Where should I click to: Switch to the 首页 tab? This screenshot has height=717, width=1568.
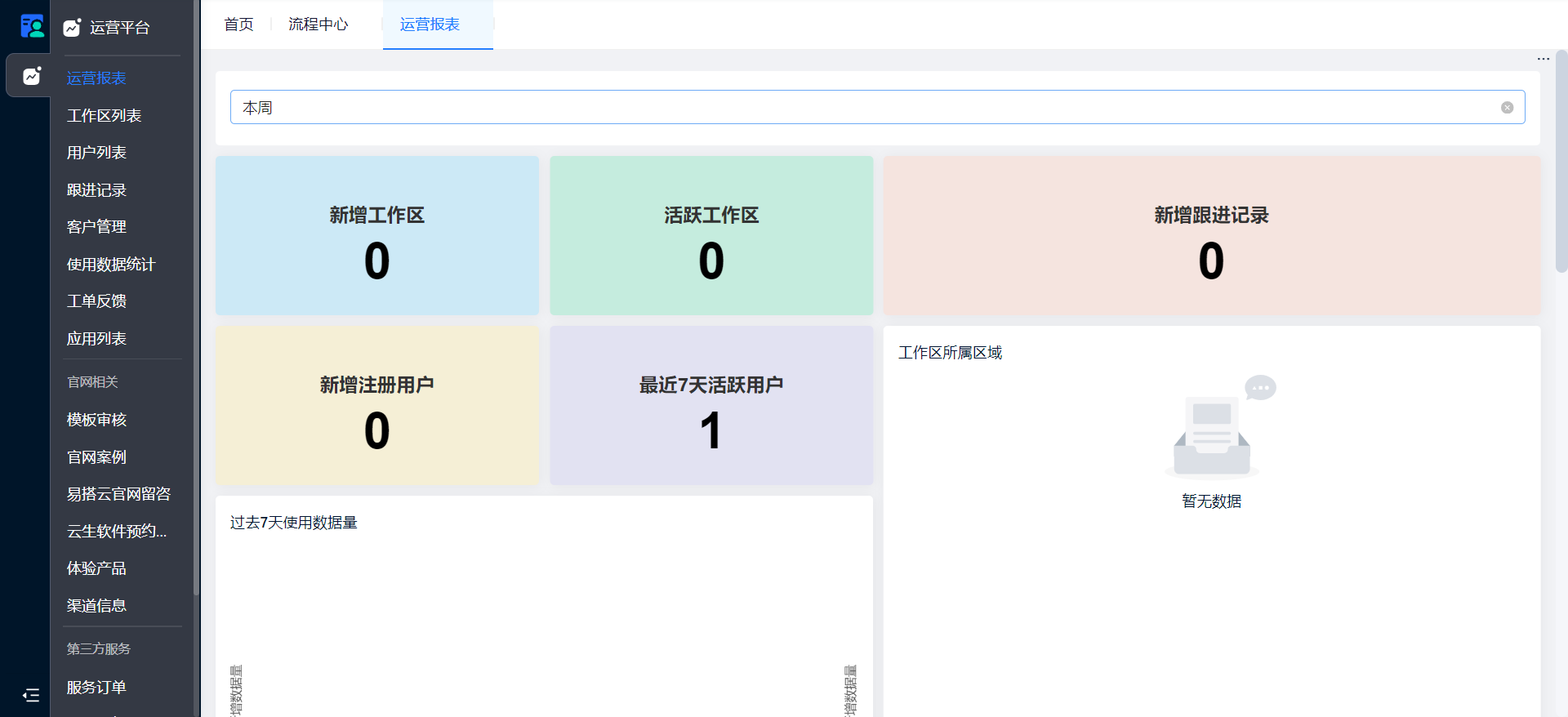[x=238, y=24]
